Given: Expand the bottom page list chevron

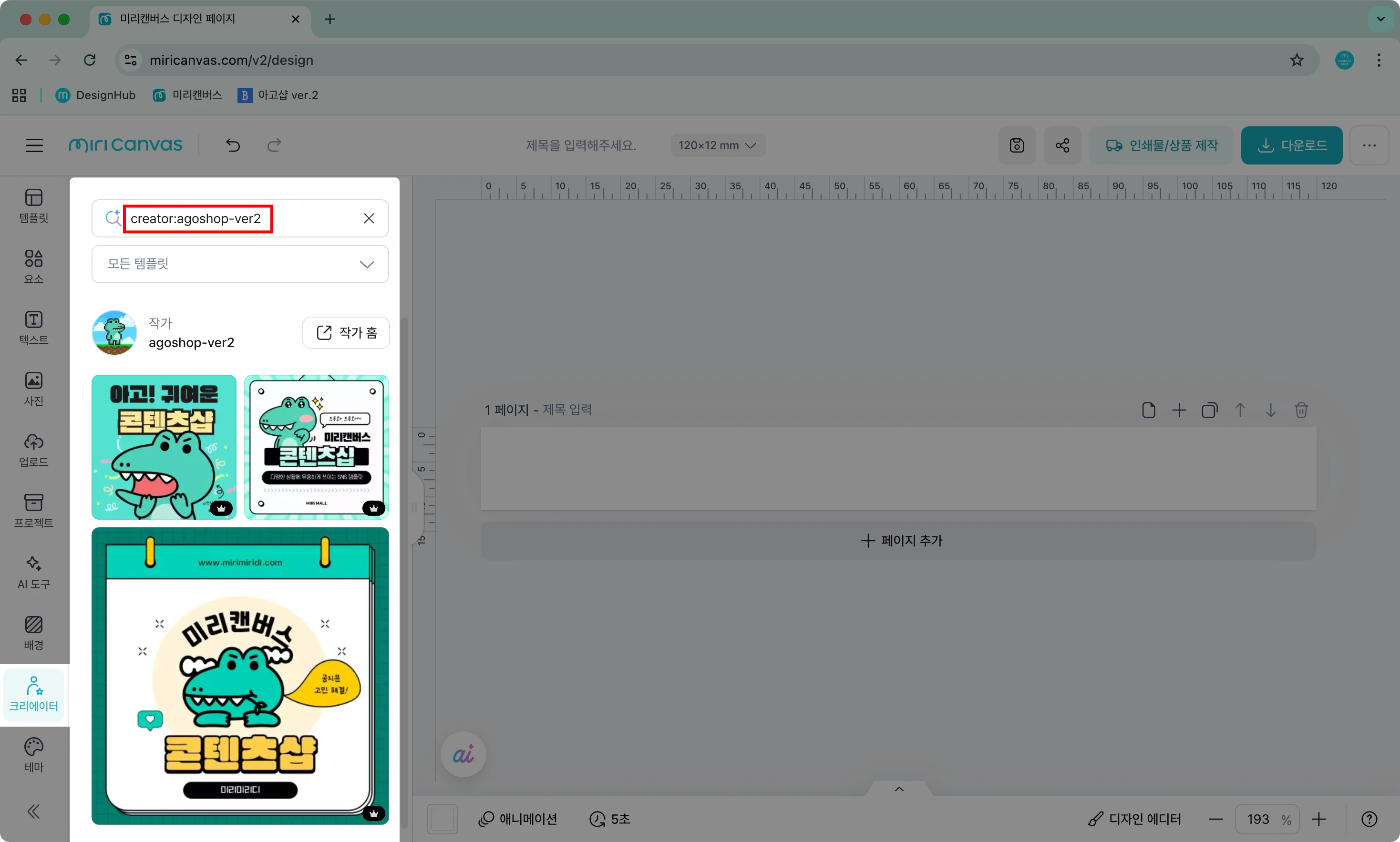Looking at the screenshot, I should point(898,789).
